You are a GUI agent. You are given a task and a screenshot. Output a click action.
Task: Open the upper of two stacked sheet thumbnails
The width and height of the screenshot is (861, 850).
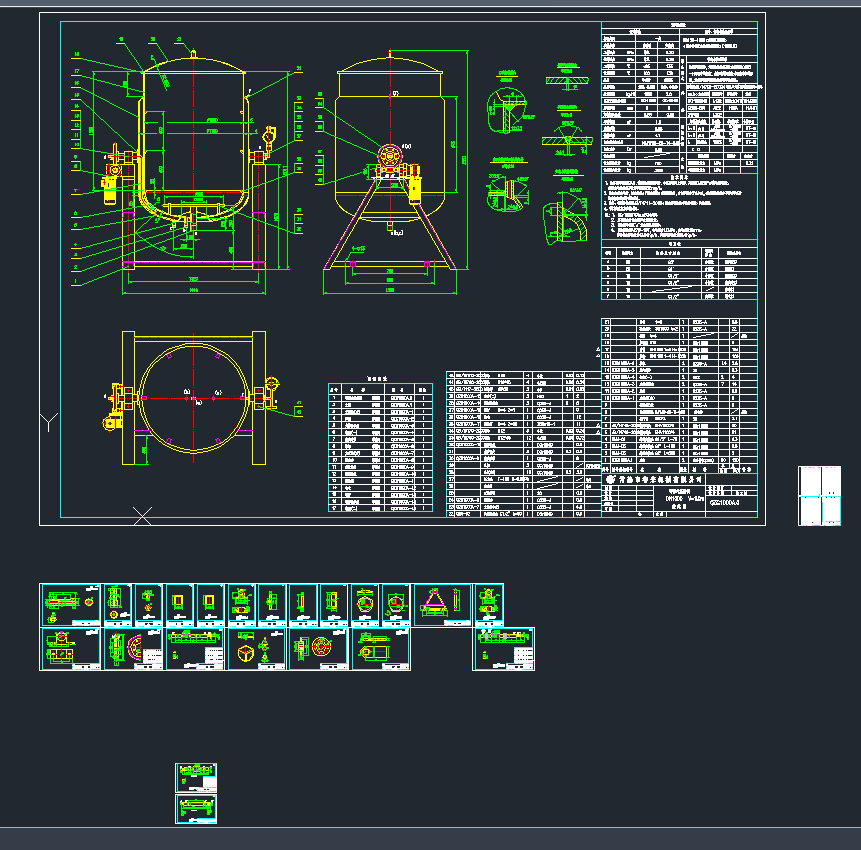point(196,777)
